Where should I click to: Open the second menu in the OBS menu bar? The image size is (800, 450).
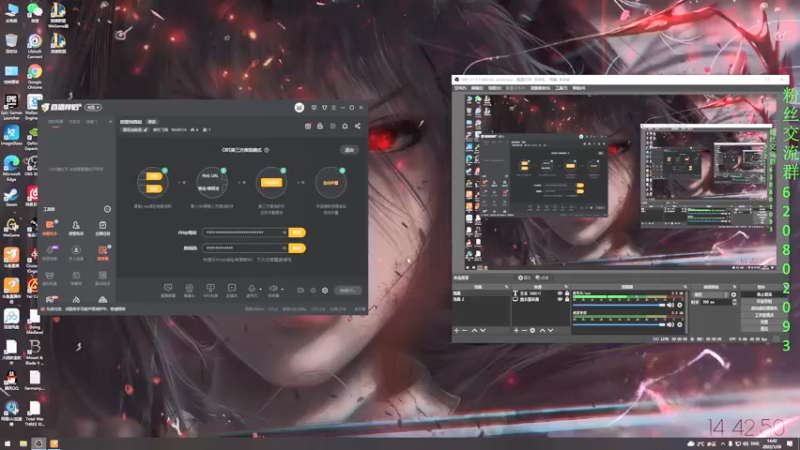477,88
